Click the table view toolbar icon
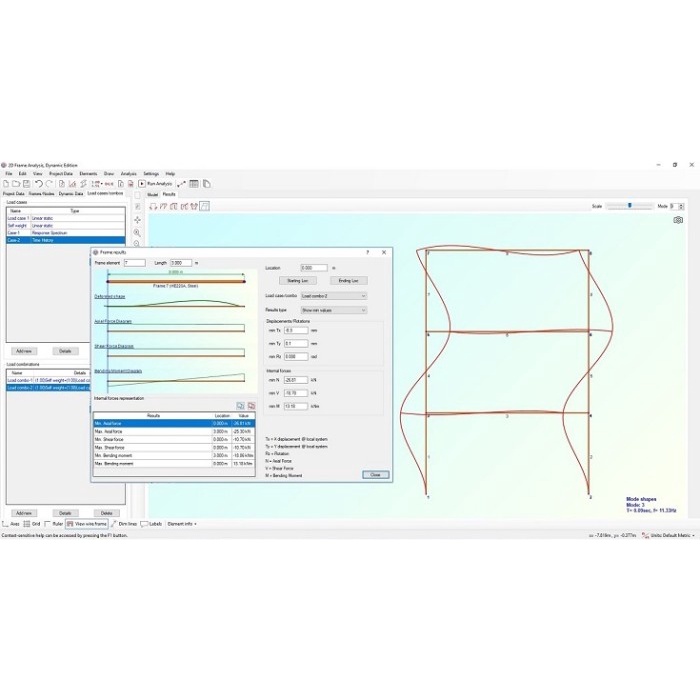The height and width of the screenshot is (700, 700). point(194,184)
